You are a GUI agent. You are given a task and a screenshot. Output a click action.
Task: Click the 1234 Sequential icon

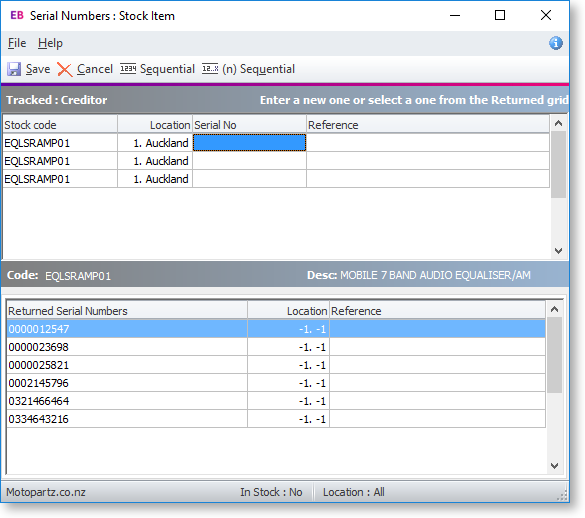[x=128, y=69]
